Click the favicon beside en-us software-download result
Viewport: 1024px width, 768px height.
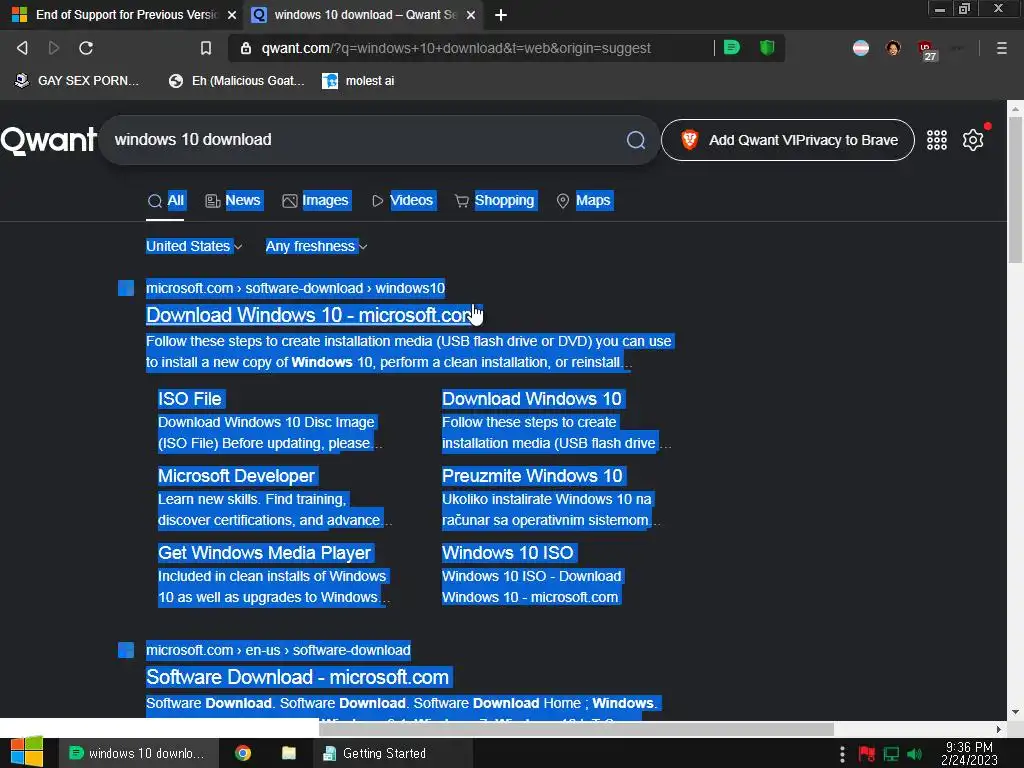(126, 650)
